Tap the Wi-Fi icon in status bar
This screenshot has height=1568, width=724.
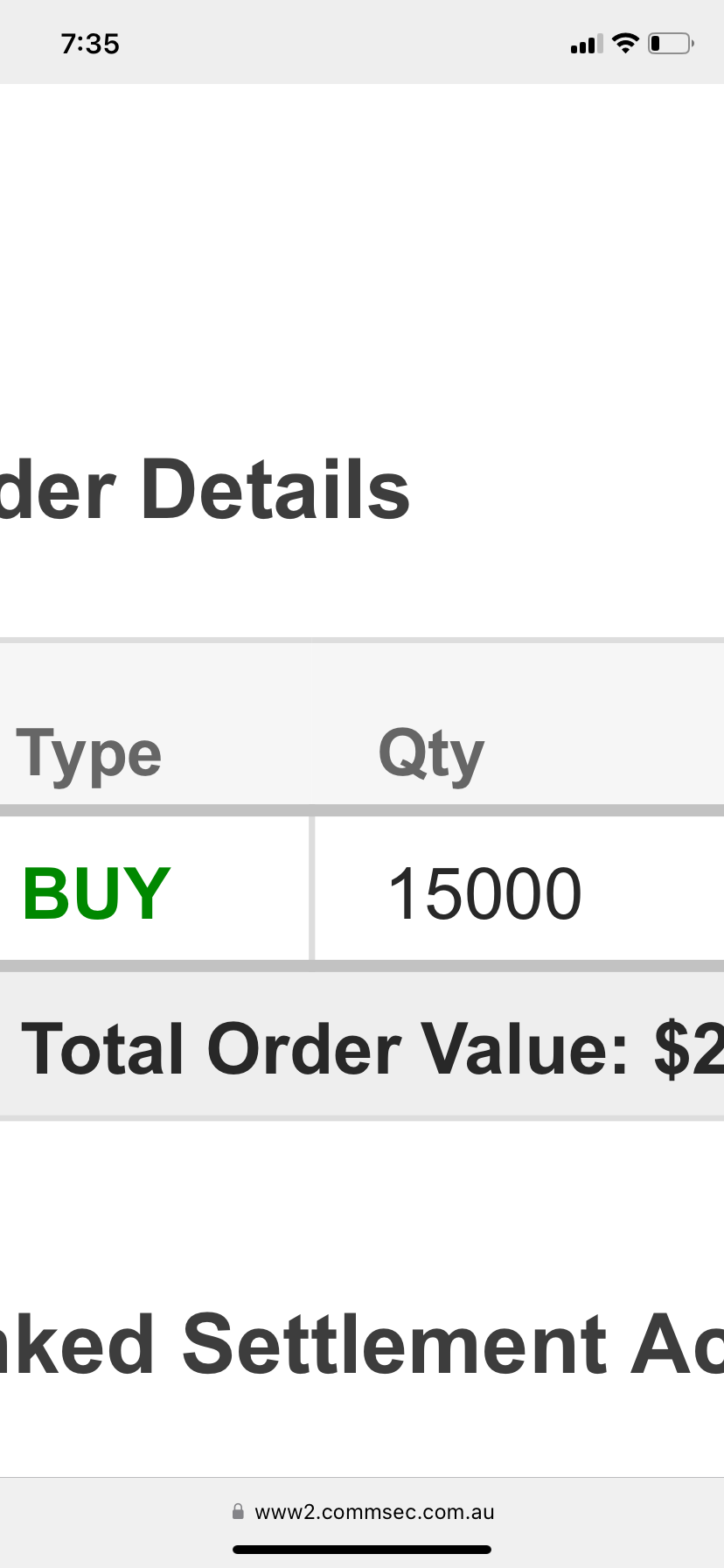[x=625, y=43]
